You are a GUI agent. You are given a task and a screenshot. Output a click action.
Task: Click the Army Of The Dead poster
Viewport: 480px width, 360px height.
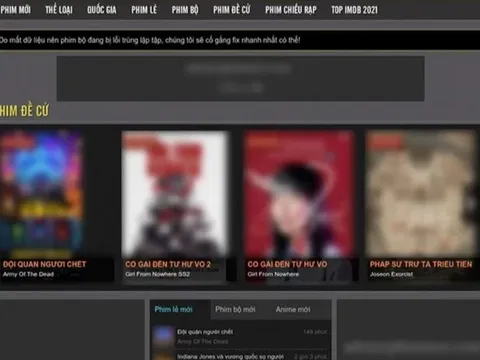point(41,194)
